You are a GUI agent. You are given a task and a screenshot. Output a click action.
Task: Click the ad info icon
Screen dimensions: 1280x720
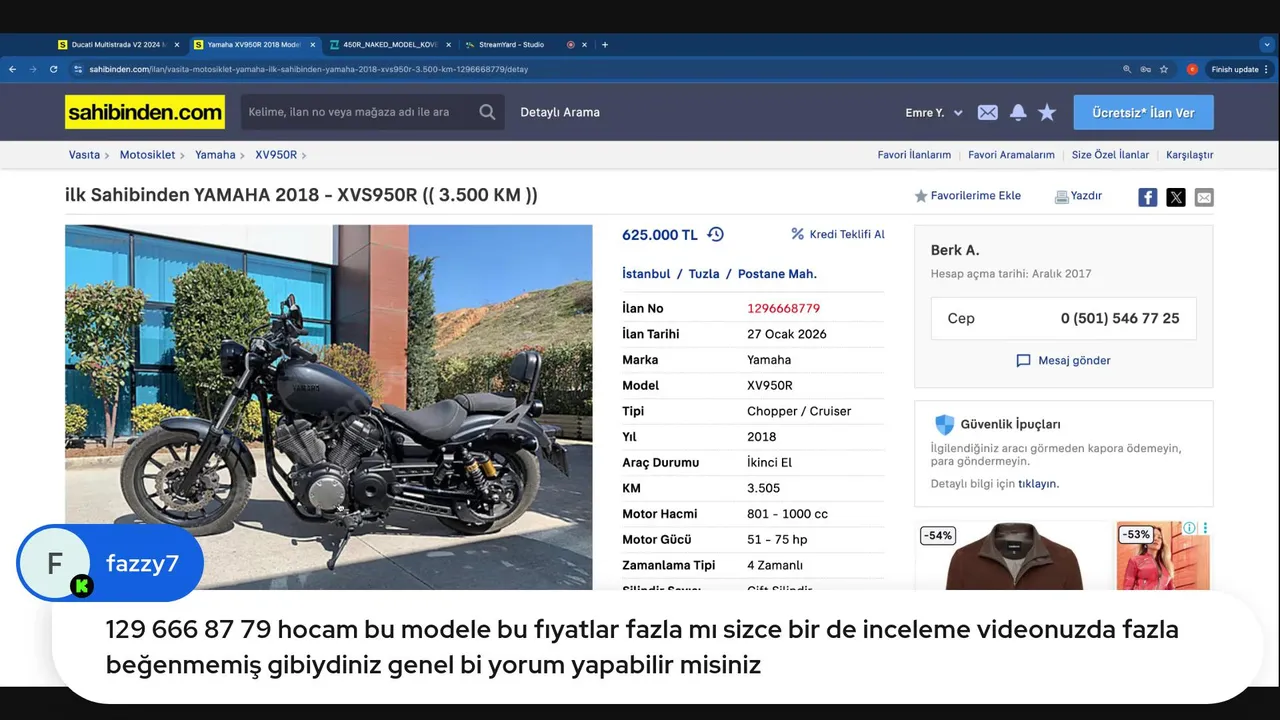1190,528
